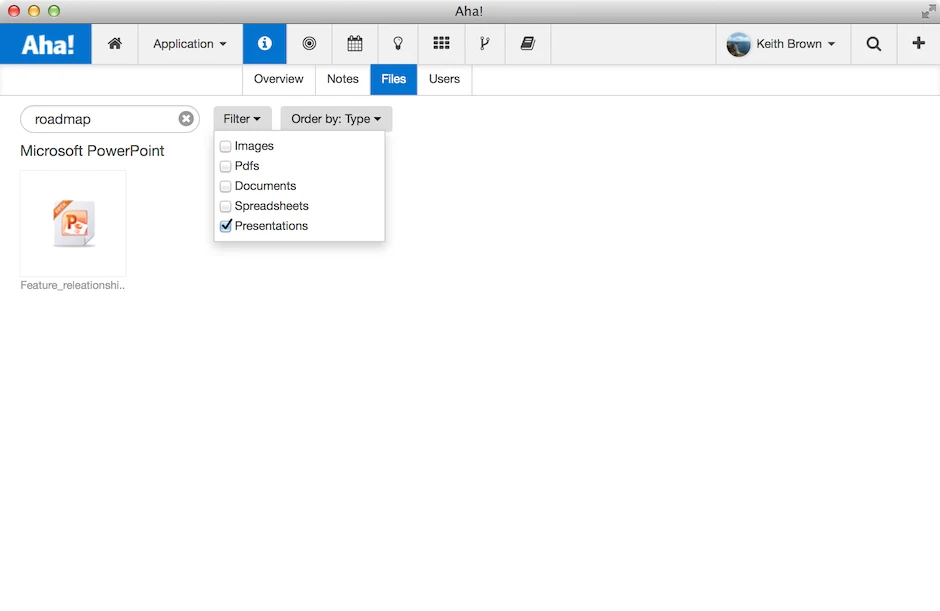
Task: Click Keith Brown's avatar picture
Action: pos(739,44)
